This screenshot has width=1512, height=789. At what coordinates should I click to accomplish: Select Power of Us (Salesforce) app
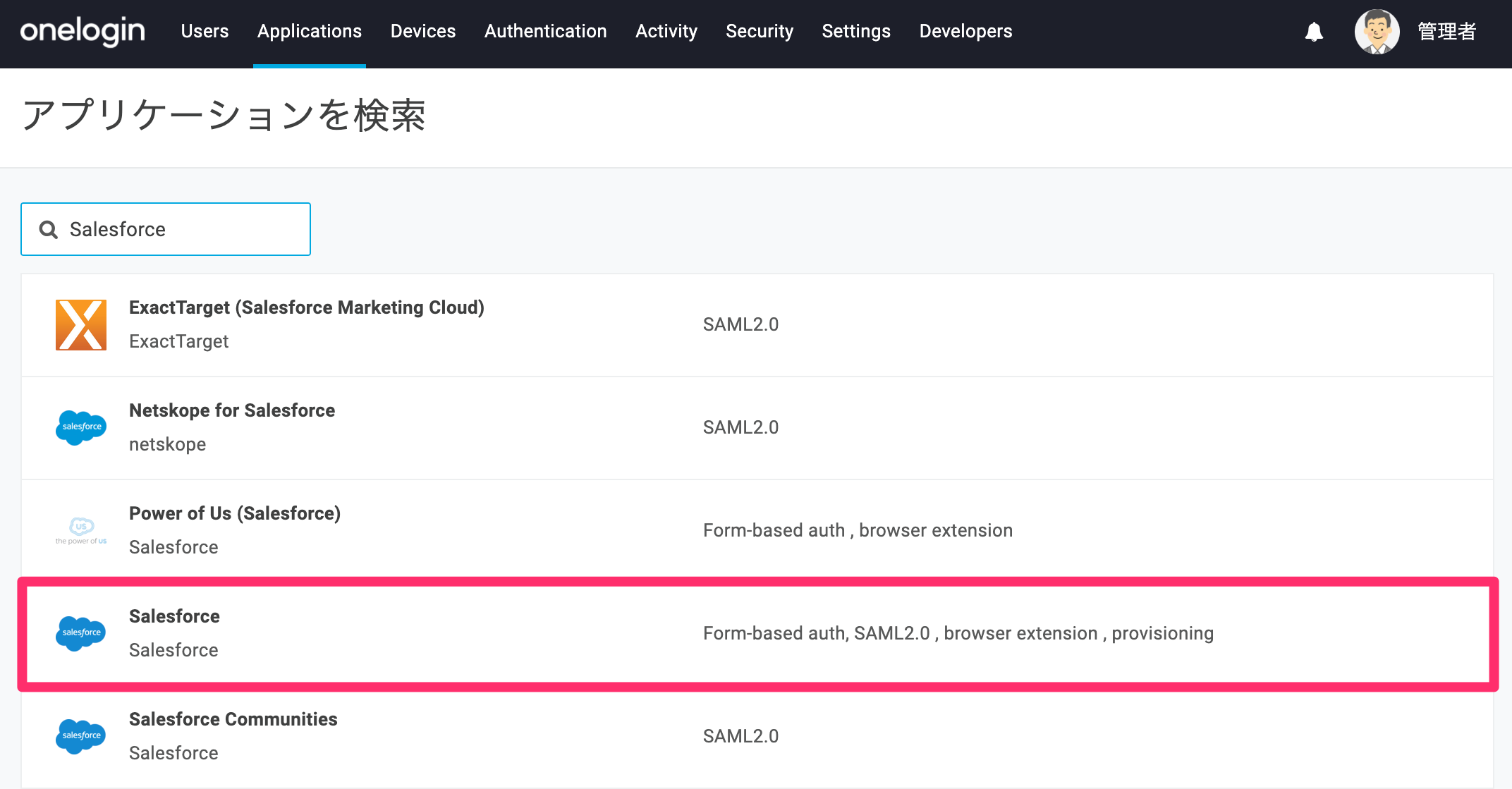(x=235, y=513)
